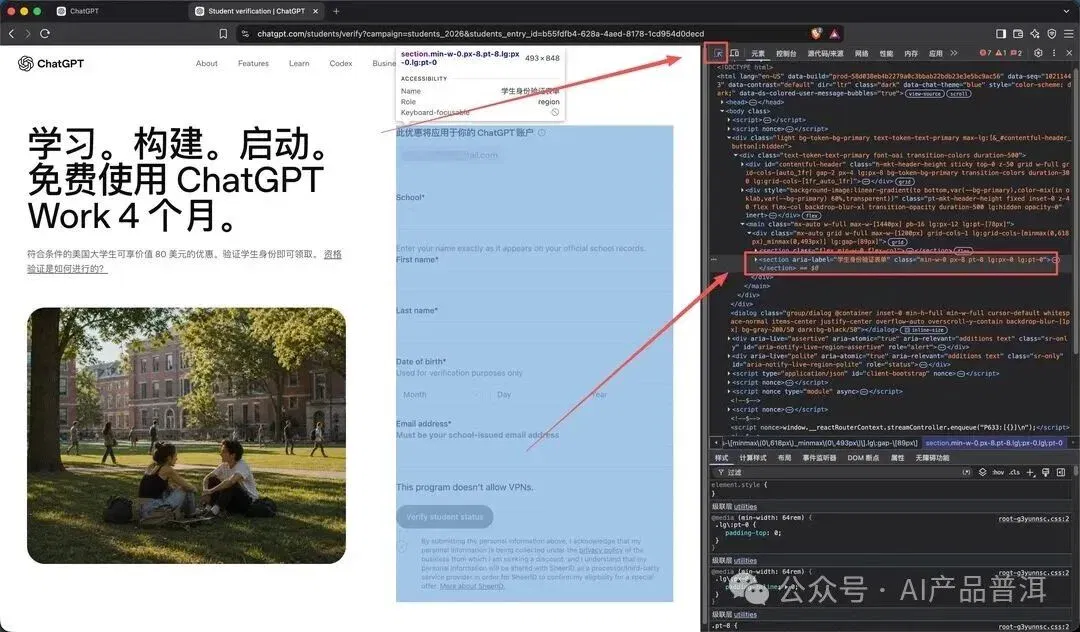1080x632 pixels.
Task: Click the Brave Shields lion icon
Action: pyautogui.click(x=817, y=33)
